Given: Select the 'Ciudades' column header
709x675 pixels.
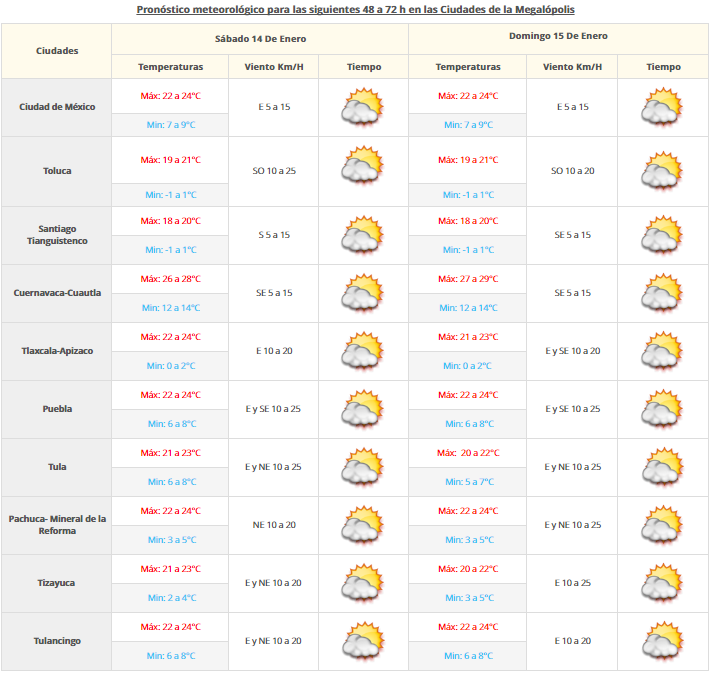Looking at the screenshot, I should click(x=57, y=51).
